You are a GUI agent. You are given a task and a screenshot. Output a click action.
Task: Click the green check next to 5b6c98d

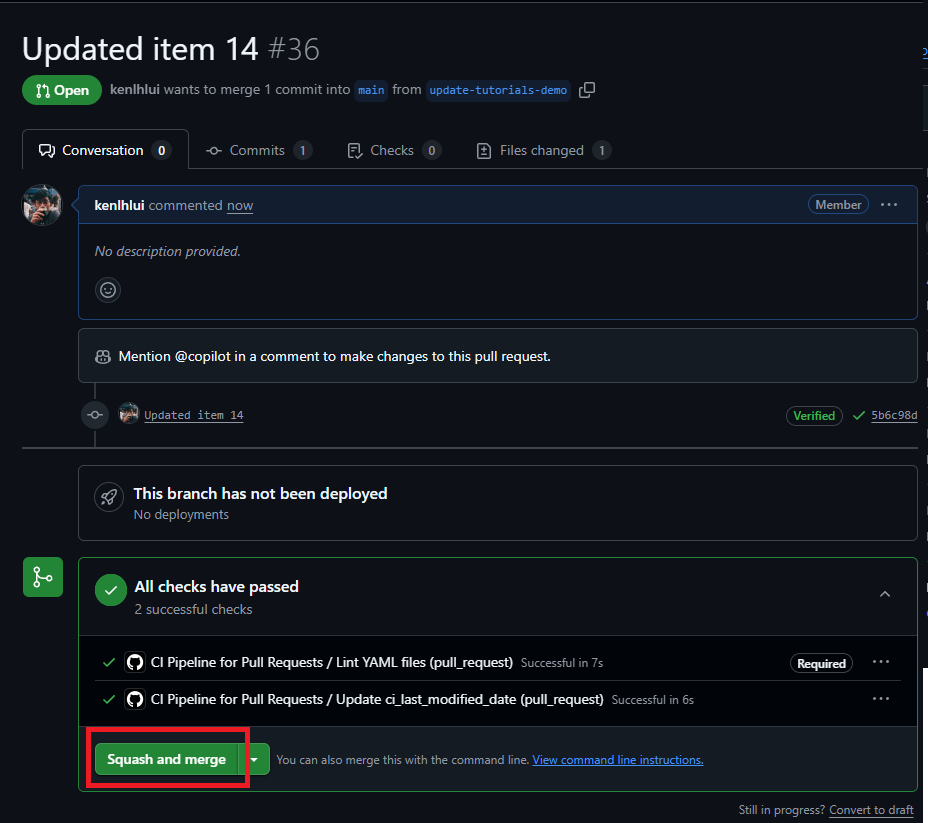pyautogui.click(x=859, y=415)
